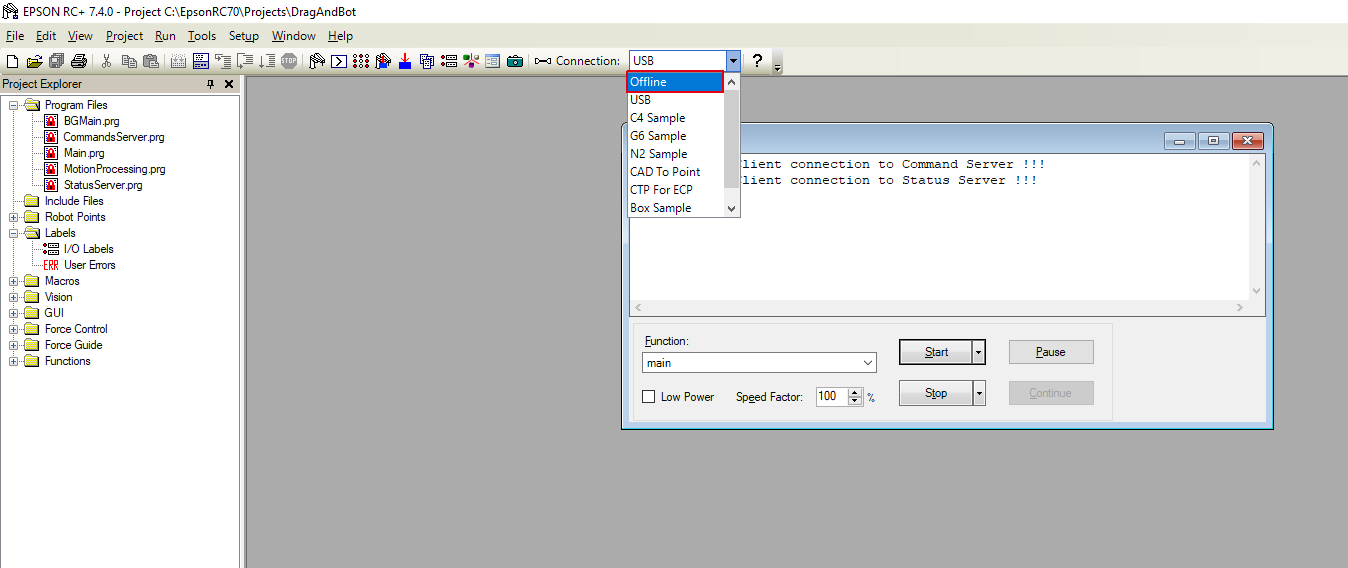Expand the Macros folder

[14, 281]
